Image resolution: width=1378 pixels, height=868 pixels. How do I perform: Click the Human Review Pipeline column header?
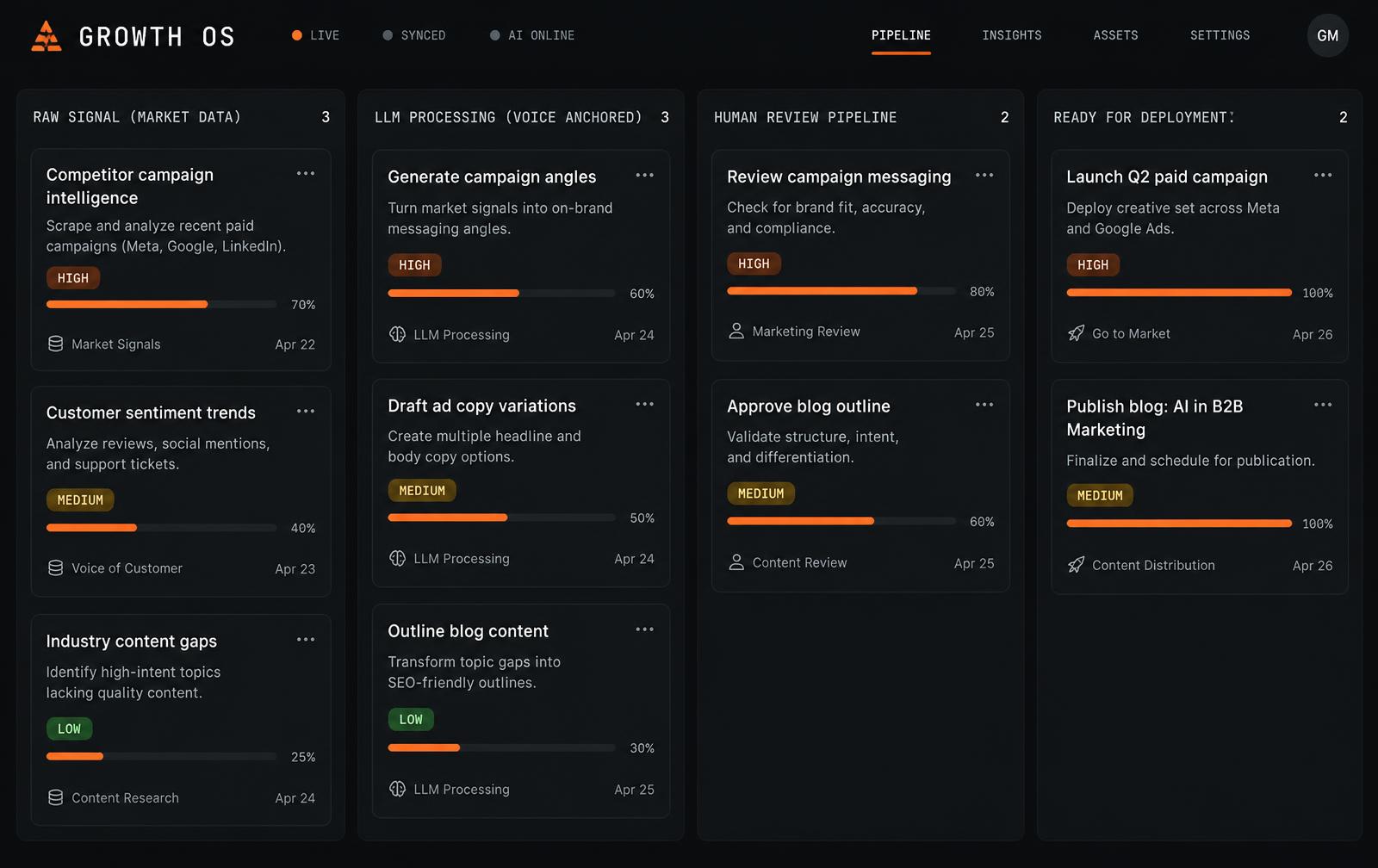click(x=805, y=117)
